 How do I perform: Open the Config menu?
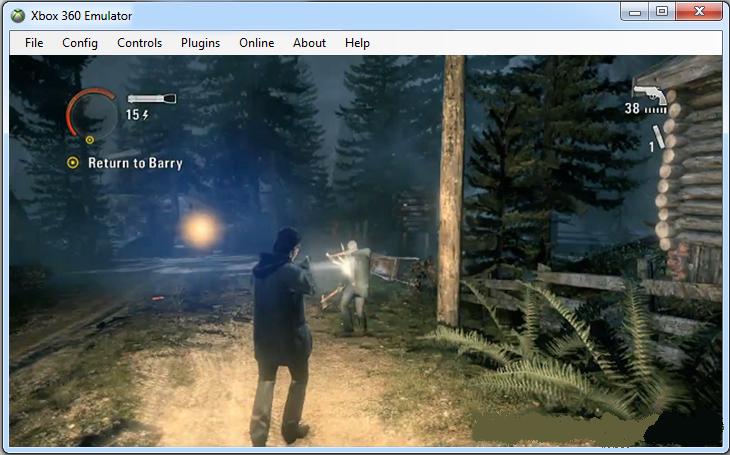pos(80,43)
